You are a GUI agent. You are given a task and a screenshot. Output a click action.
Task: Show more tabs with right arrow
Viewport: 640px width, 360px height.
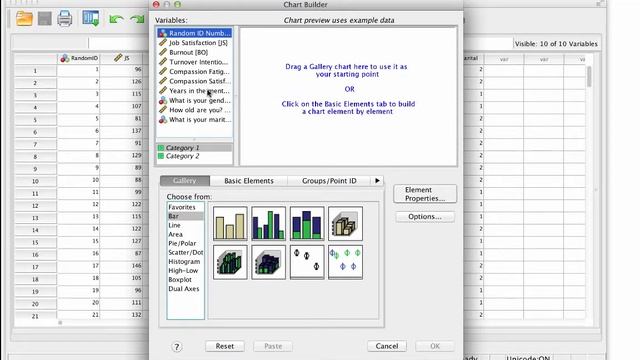coord(377,180)
